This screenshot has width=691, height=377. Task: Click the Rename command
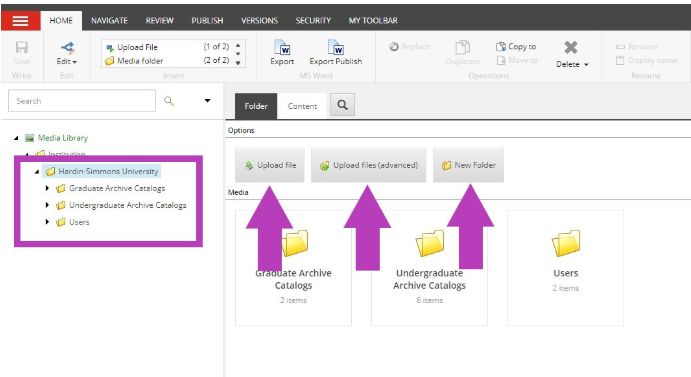637,46
